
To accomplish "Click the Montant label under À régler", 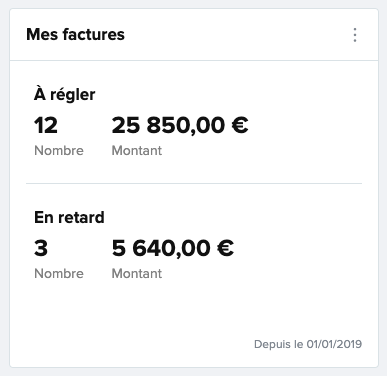I will tap(137, 150).
